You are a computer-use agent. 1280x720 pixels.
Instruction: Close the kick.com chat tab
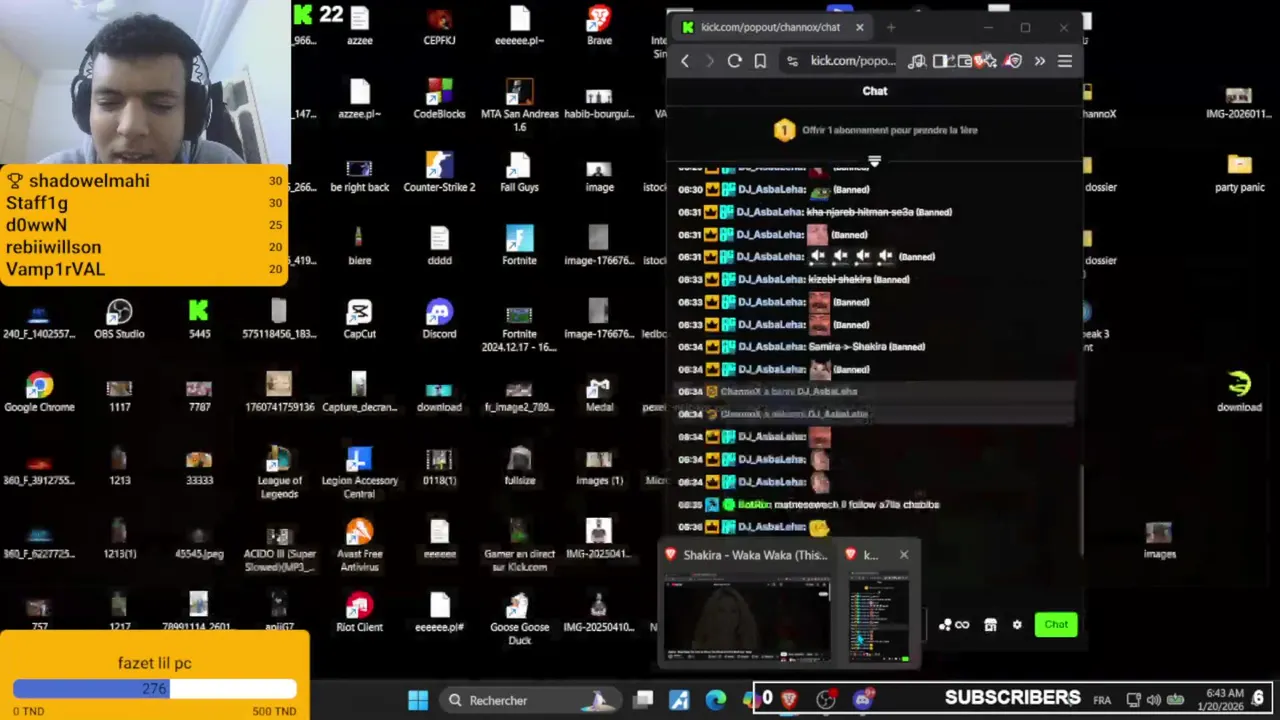pos(859,27)
